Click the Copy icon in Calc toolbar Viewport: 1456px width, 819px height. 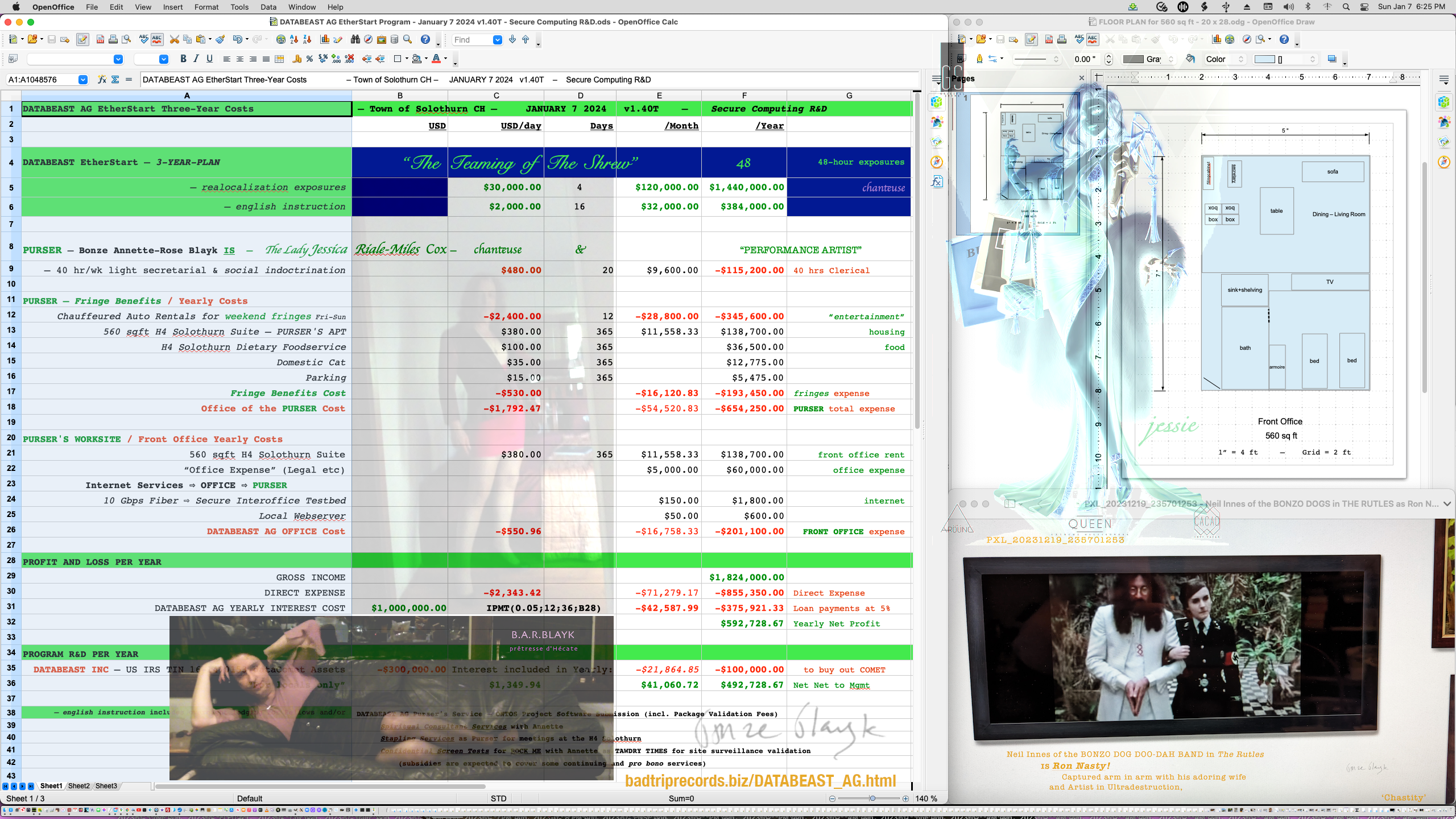click(187, 39)
